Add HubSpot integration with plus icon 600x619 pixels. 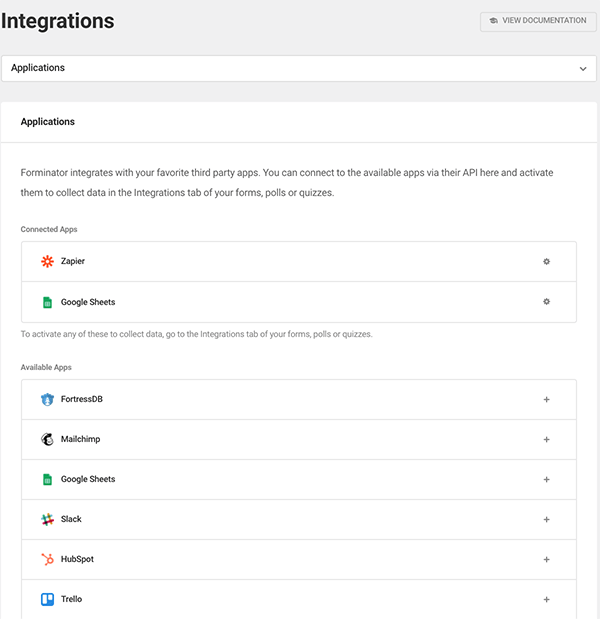546,559
